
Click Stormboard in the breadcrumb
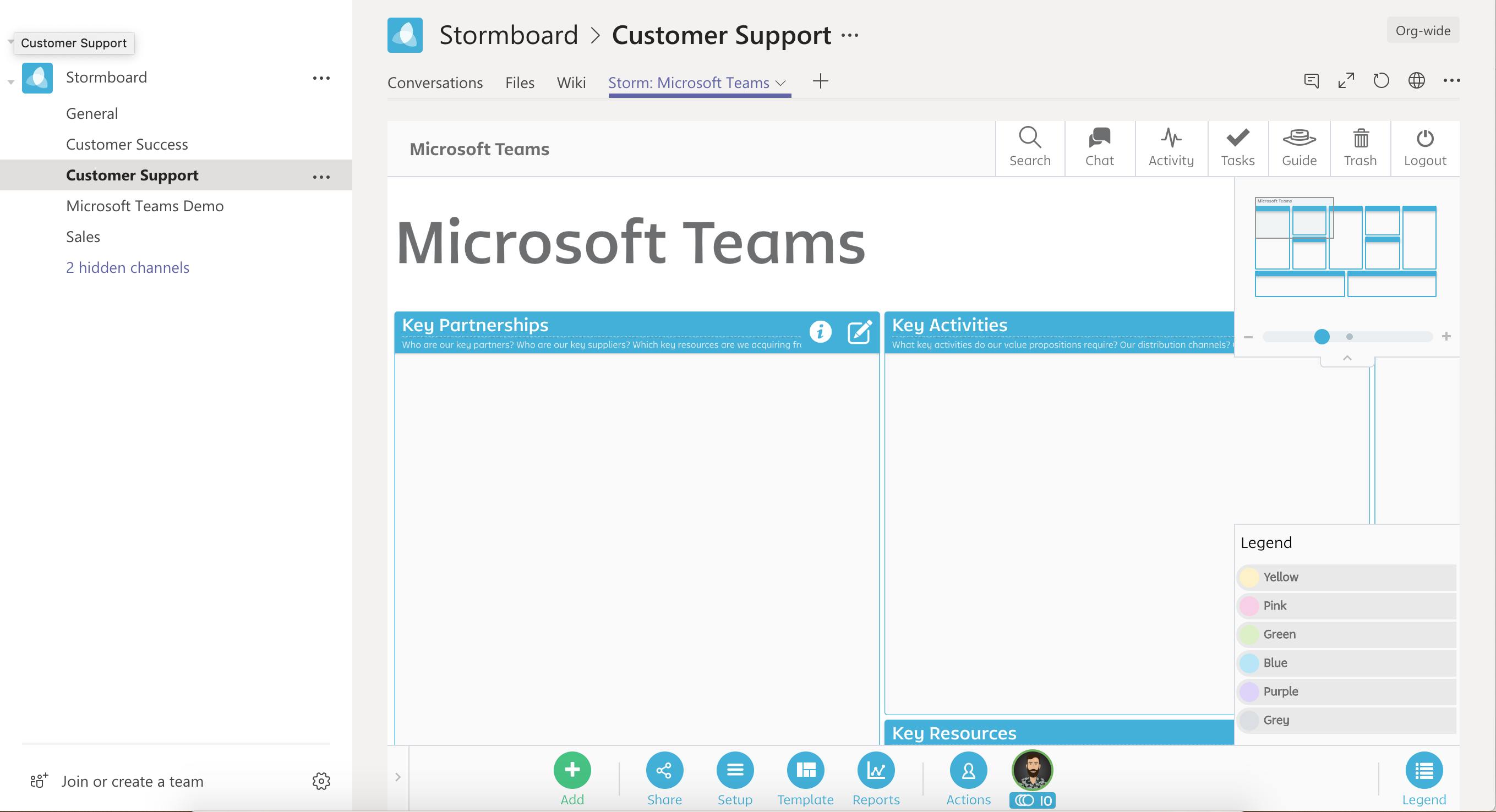pos(509,35)
